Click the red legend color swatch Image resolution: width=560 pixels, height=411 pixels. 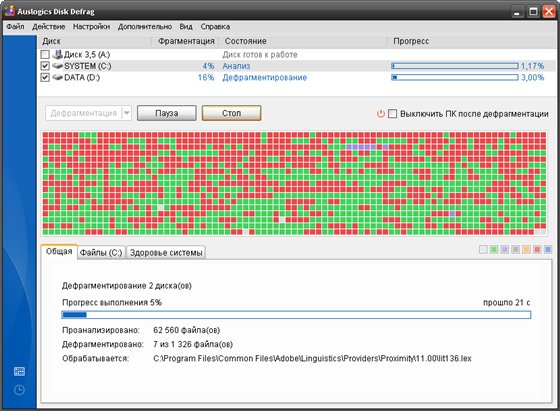537,250
